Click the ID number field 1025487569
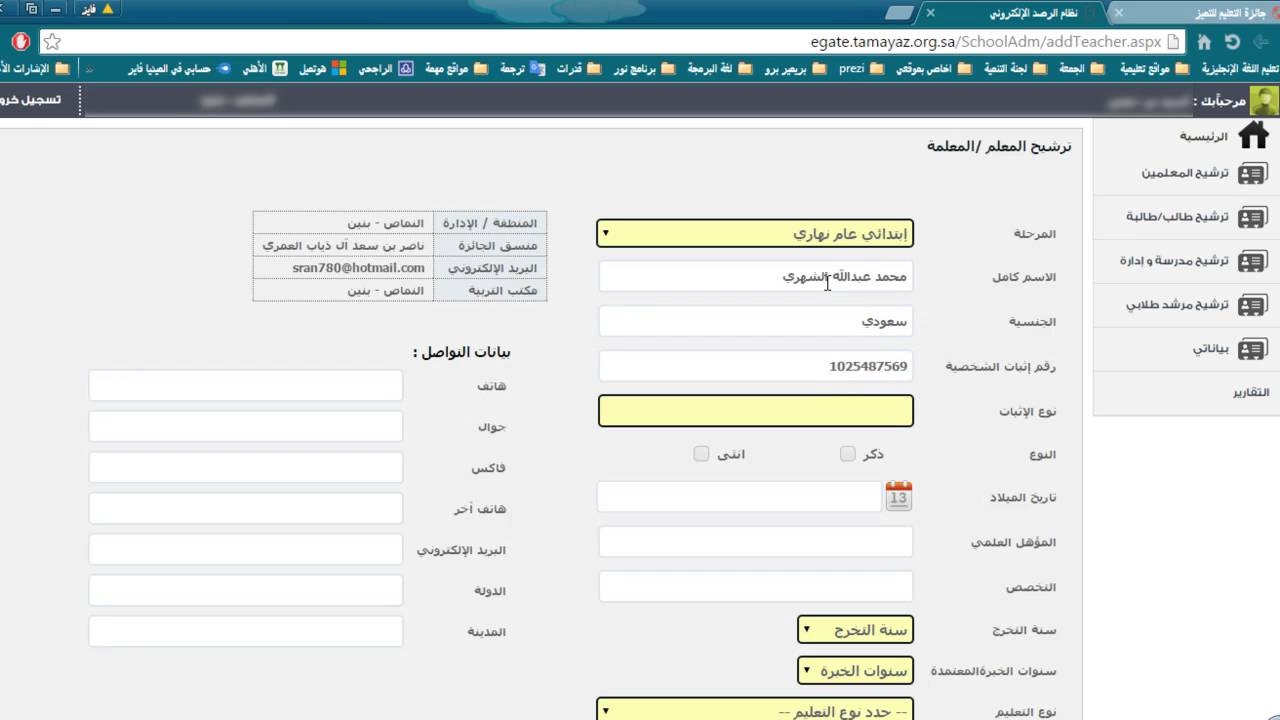The width and height of the screenshot is (1280, 720). (x=755, y=366)
